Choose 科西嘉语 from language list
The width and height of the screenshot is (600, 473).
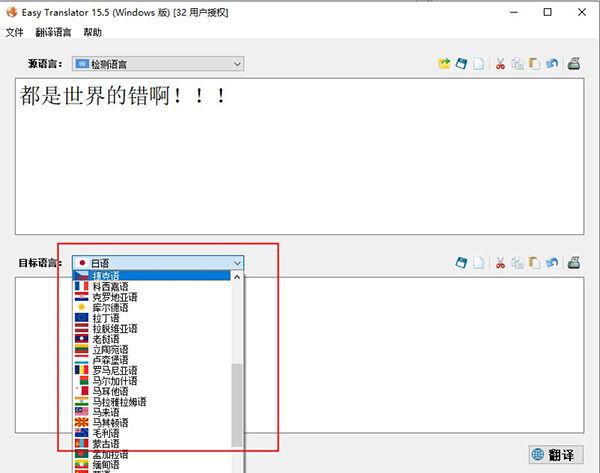152,286
